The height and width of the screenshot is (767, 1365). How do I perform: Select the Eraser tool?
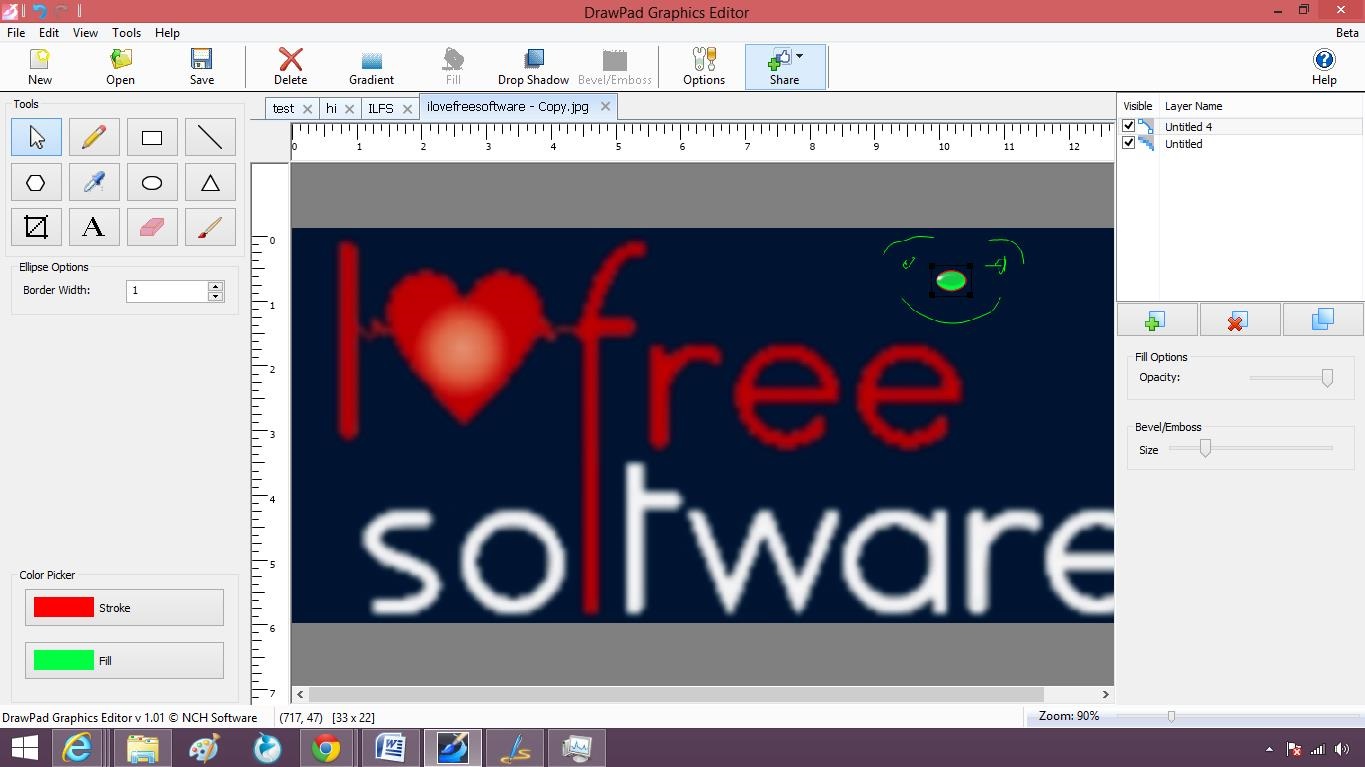click(152, 227)
